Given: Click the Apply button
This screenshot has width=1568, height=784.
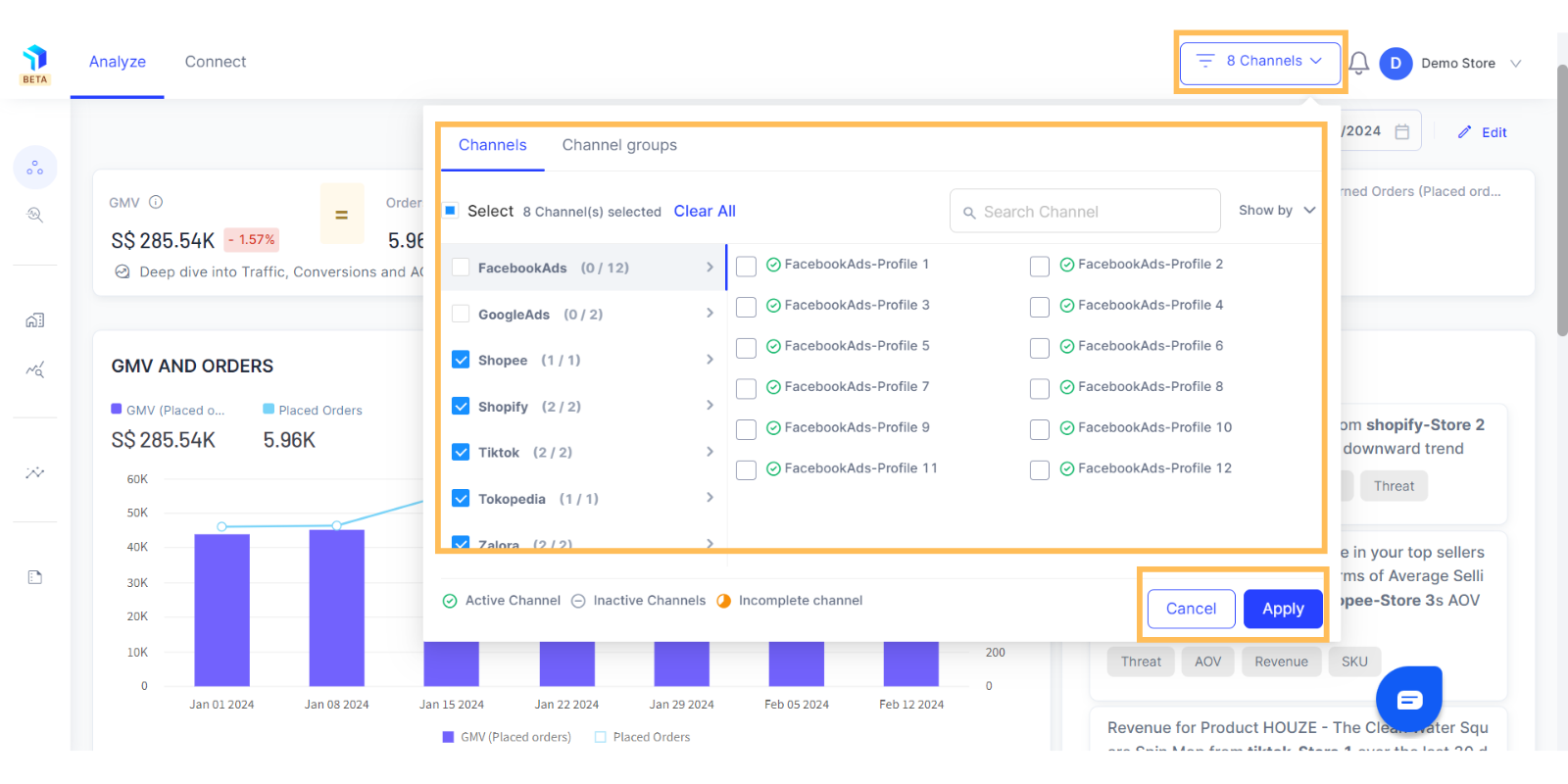Looking at the screenshot, I should pos(1283,609).
